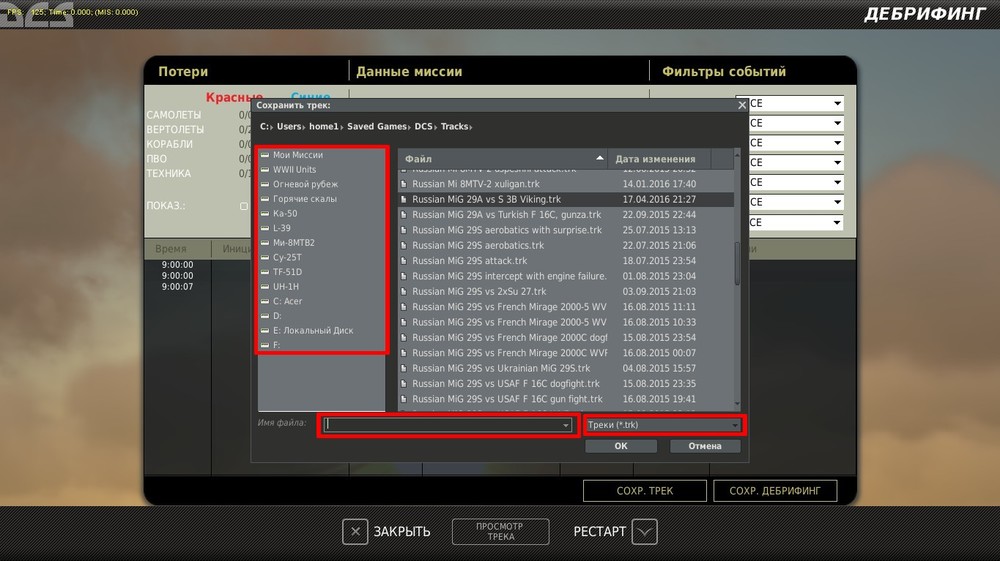
Task: Go to Saved Games in the breadcrumb
Action: click(x=376, y=126)
